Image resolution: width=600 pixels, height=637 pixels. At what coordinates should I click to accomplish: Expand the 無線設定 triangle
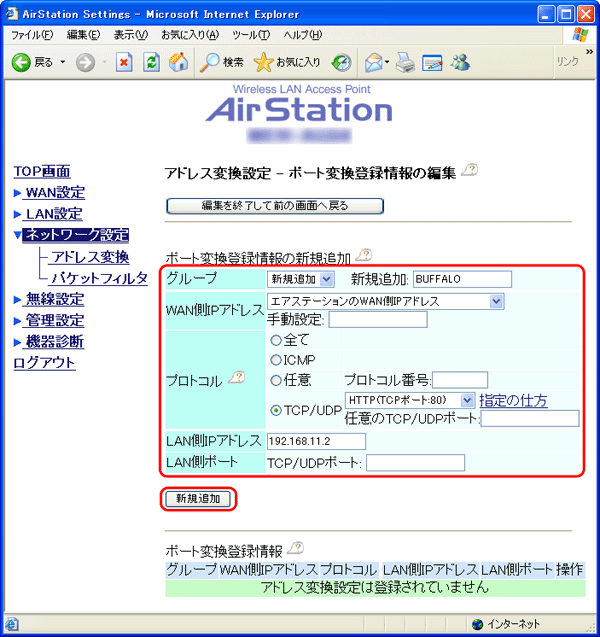17,300
